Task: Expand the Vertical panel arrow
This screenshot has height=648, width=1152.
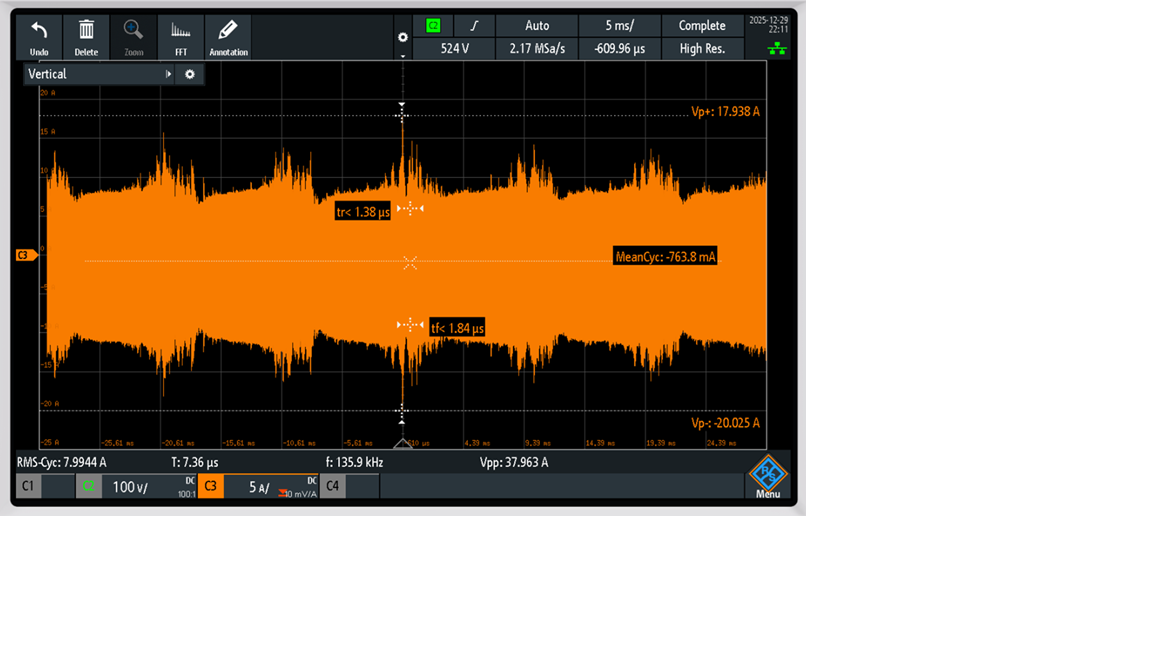Action: point(168,74)
